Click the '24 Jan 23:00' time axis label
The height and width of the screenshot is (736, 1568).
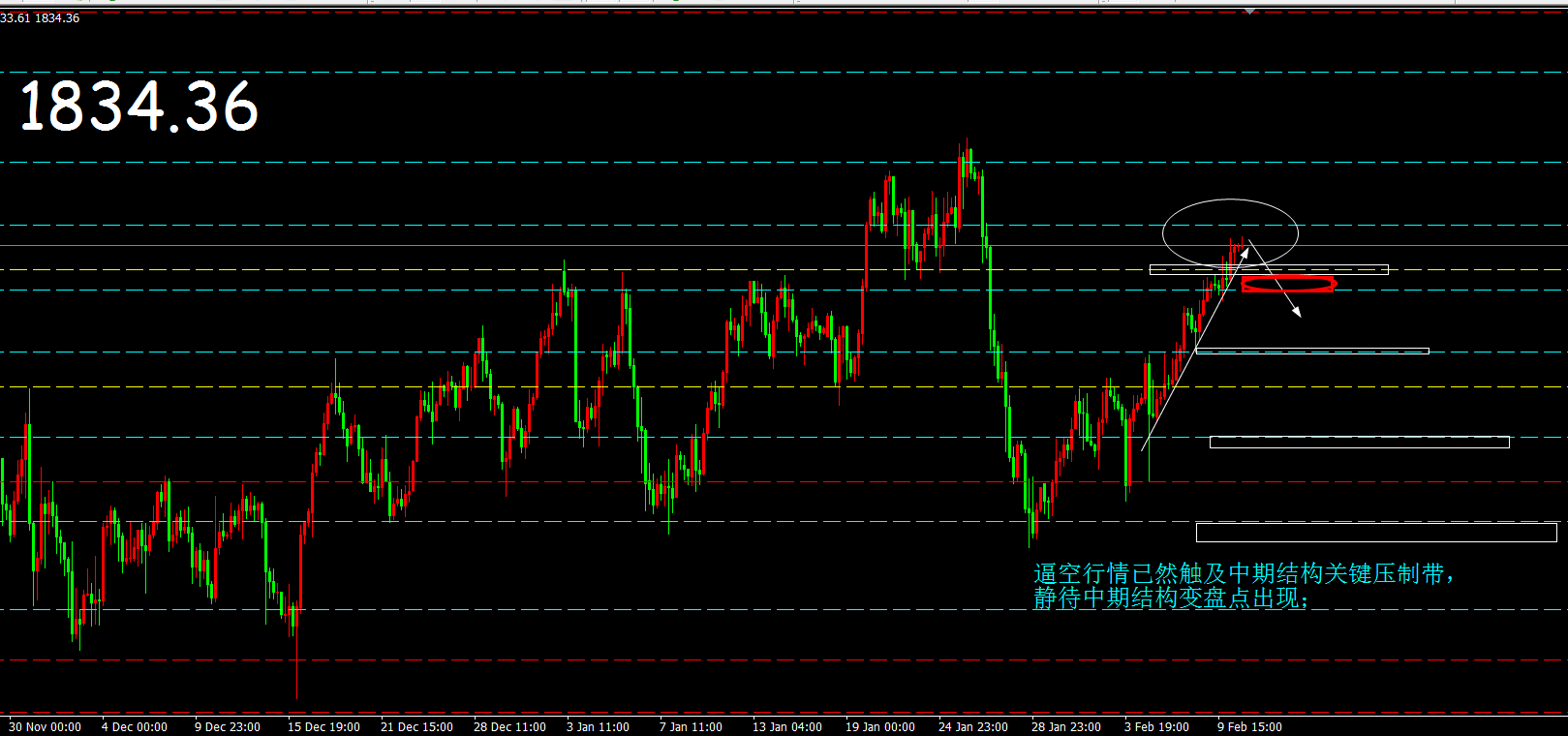click(x=973, y=726)
